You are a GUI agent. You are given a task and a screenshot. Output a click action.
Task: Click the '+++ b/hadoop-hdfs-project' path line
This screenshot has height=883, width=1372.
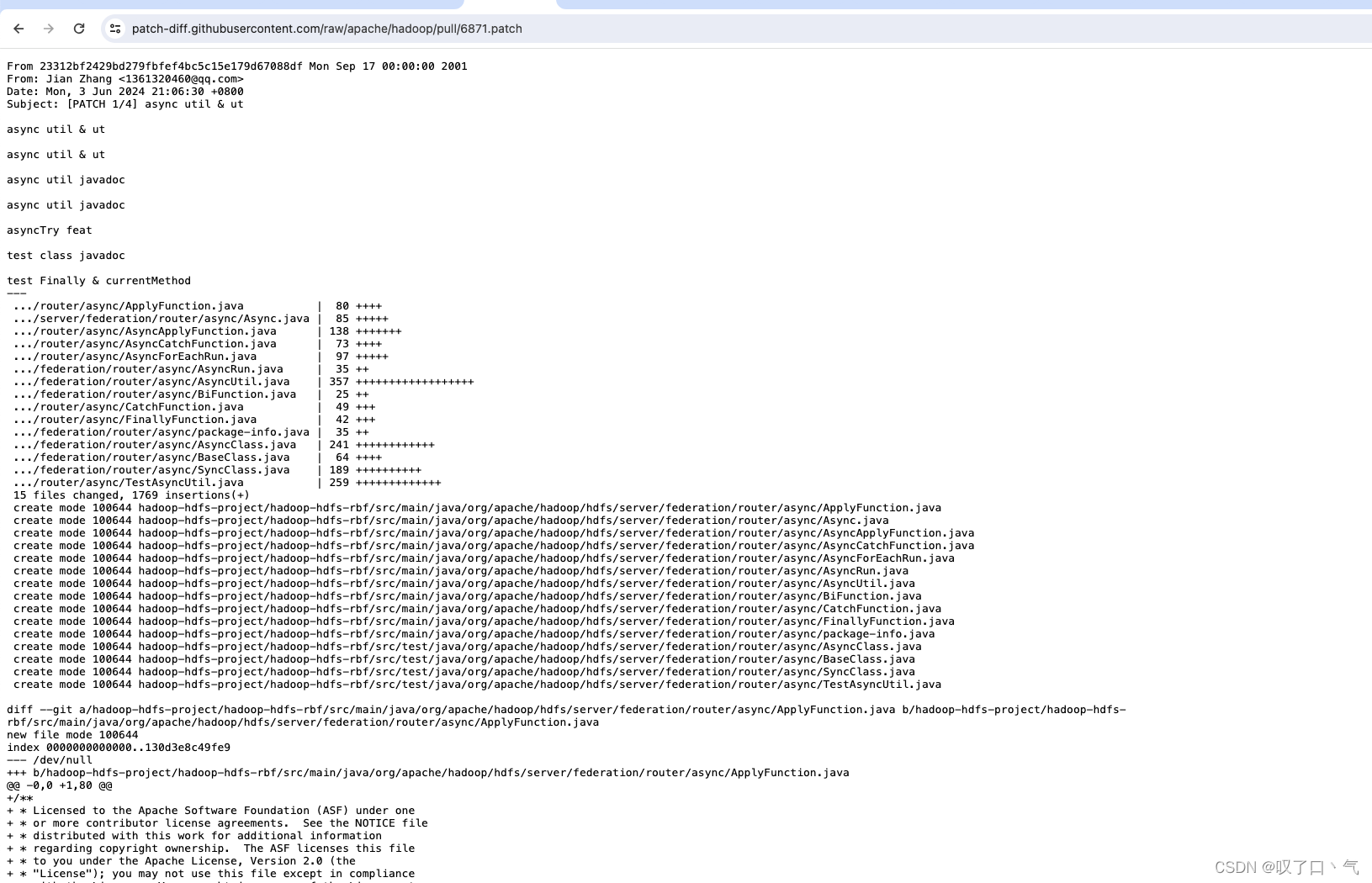(x=428, y=773)
